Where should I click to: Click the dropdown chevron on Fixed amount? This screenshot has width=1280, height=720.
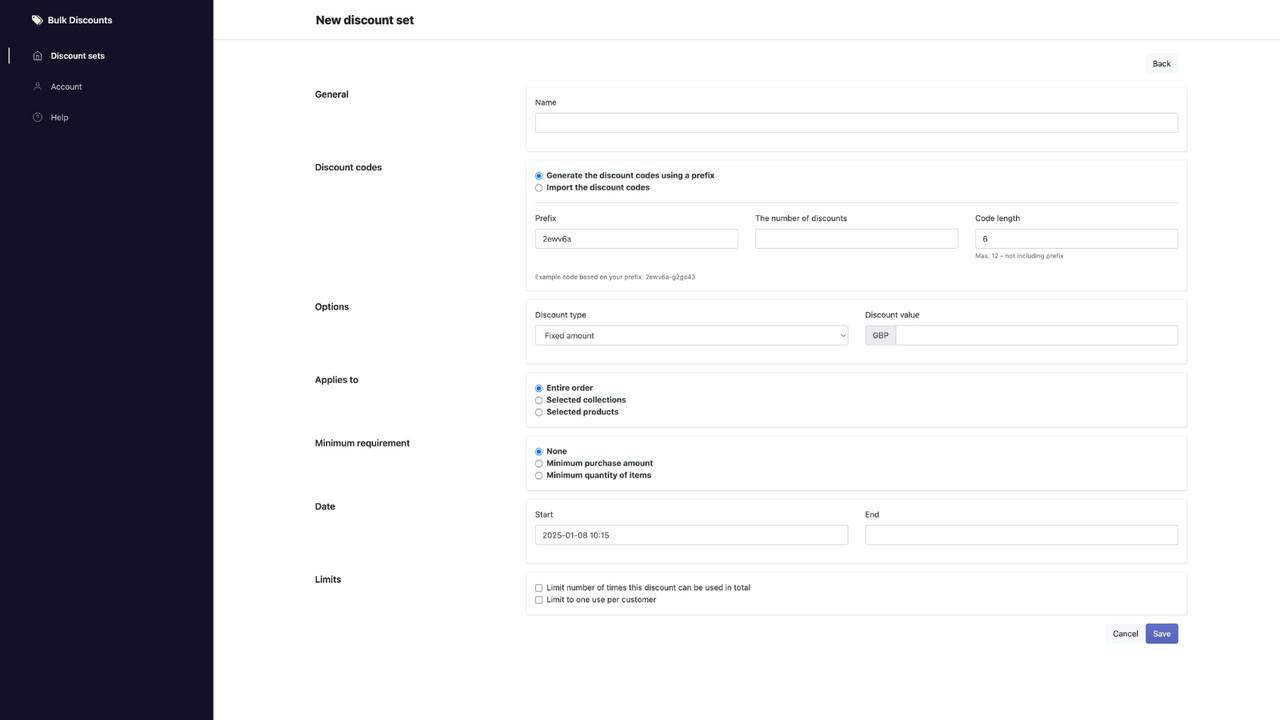(x=843, y=335)
